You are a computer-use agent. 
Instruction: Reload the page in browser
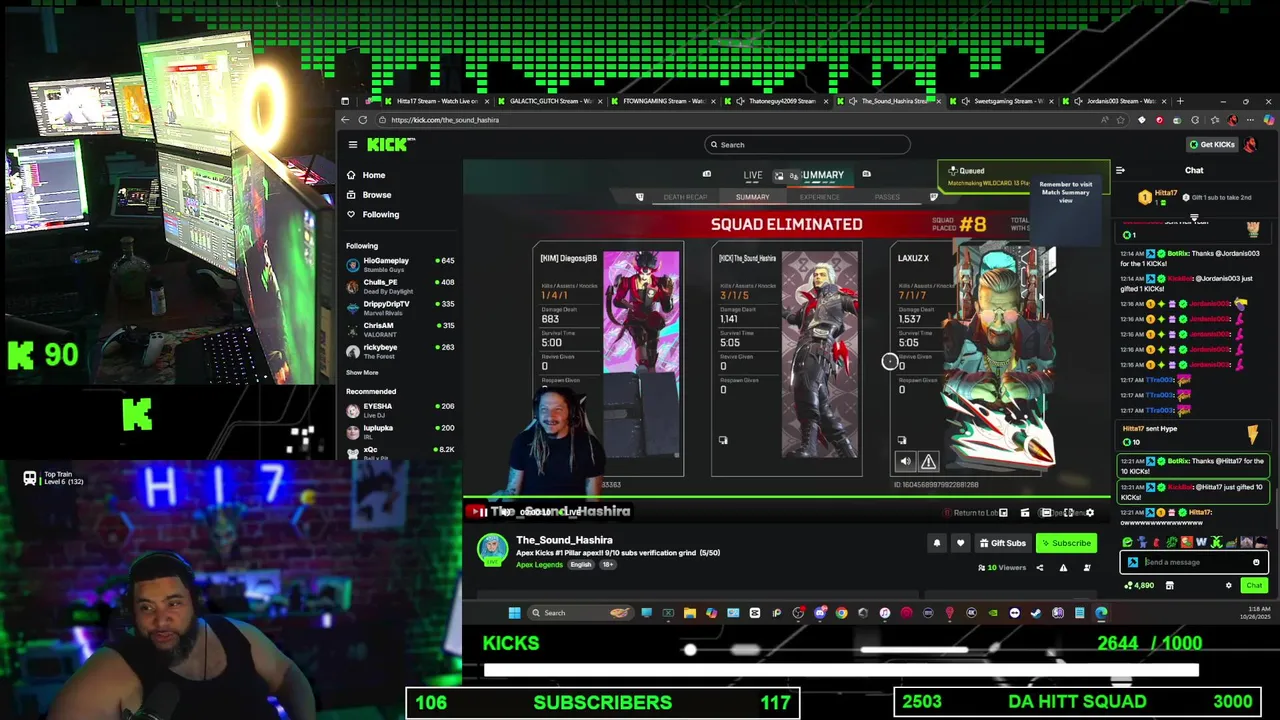point(363,120)
